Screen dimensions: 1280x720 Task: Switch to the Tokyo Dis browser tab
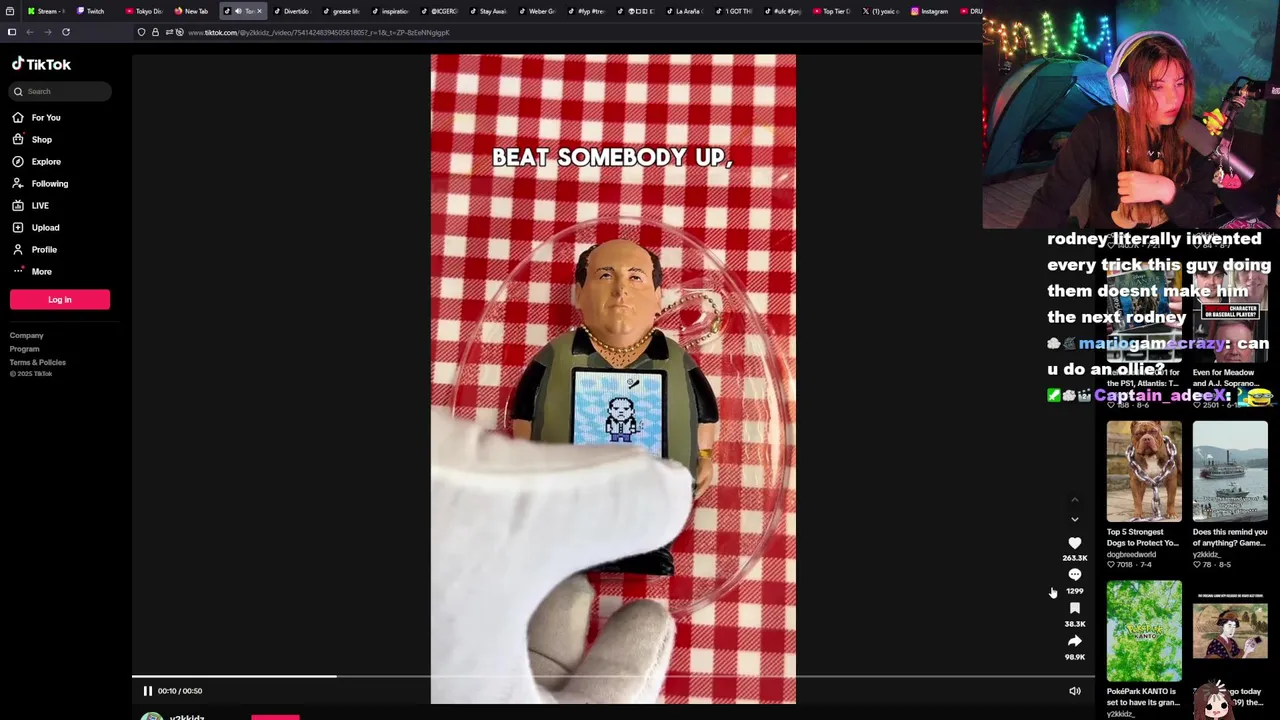point(144,11)
